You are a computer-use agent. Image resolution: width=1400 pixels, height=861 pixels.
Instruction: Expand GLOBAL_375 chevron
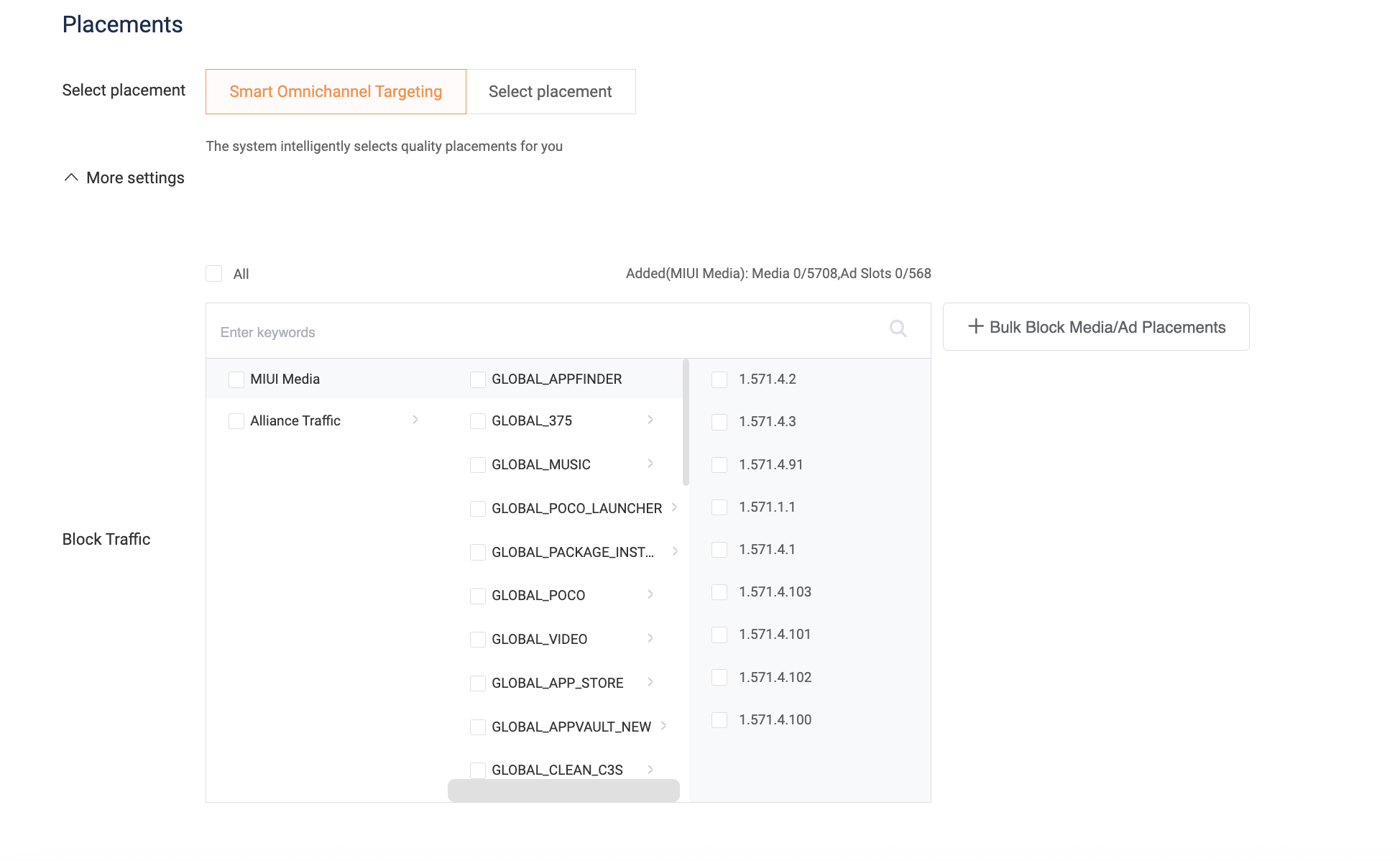[x=650, y=420]
